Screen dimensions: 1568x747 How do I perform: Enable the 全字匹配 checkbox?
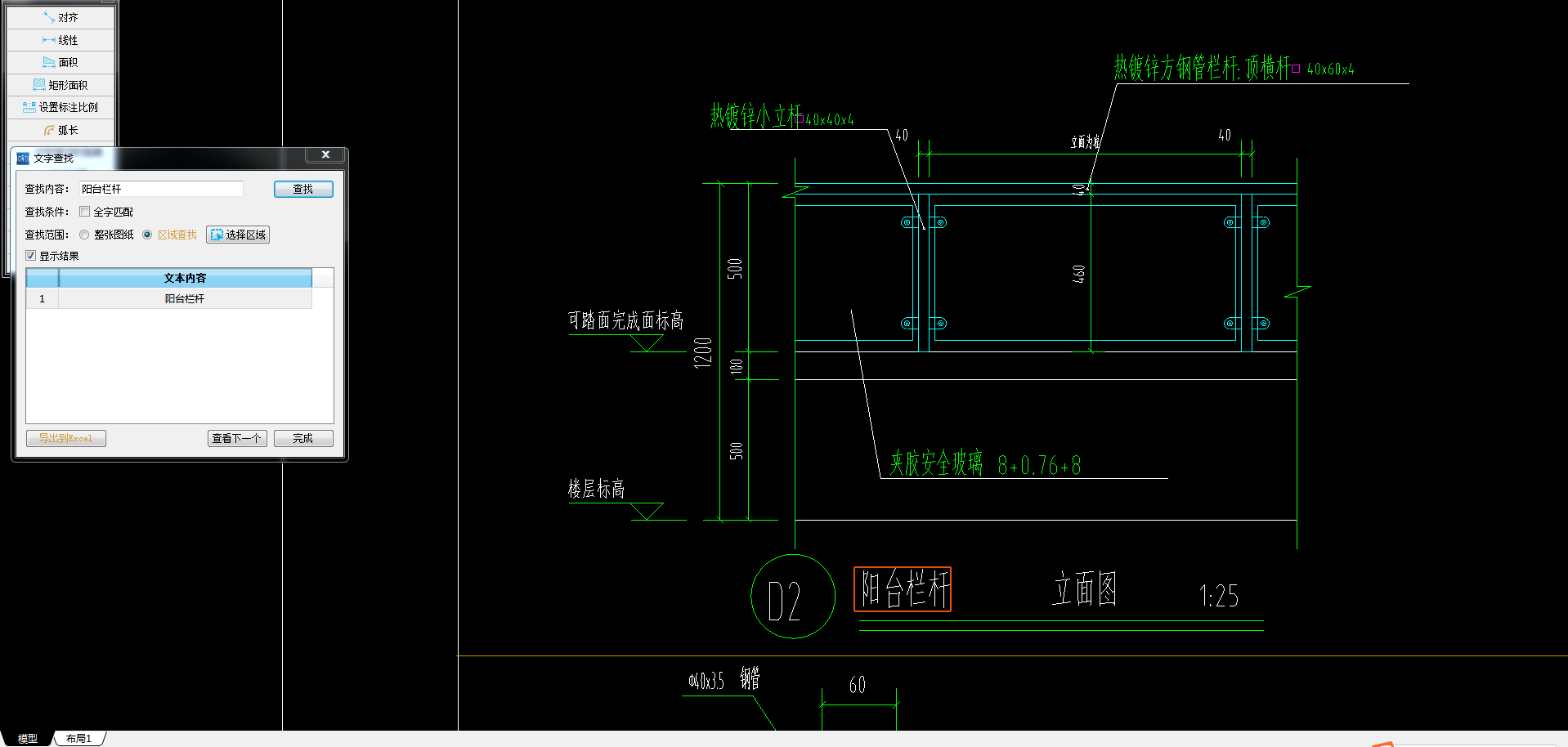85,212
